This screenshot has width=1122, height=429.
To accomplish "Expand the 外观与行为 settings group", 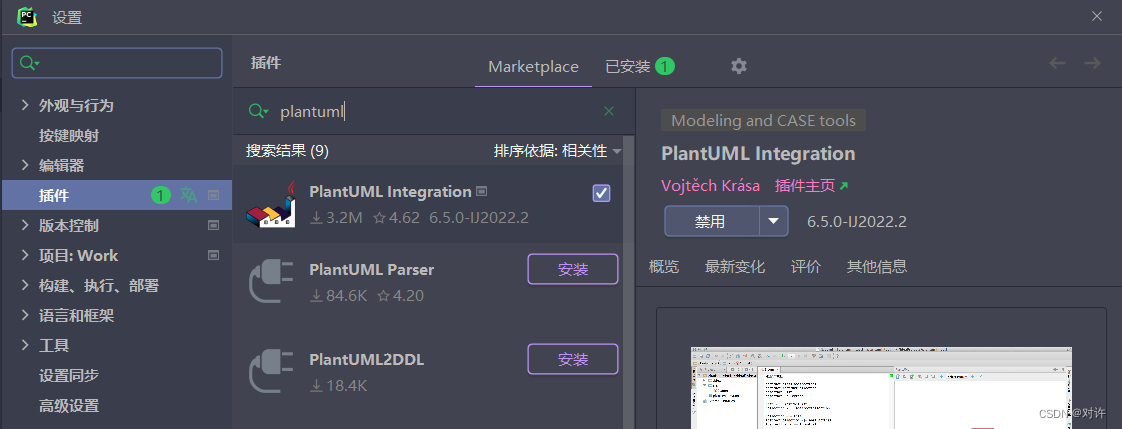I will click(25, 105).
